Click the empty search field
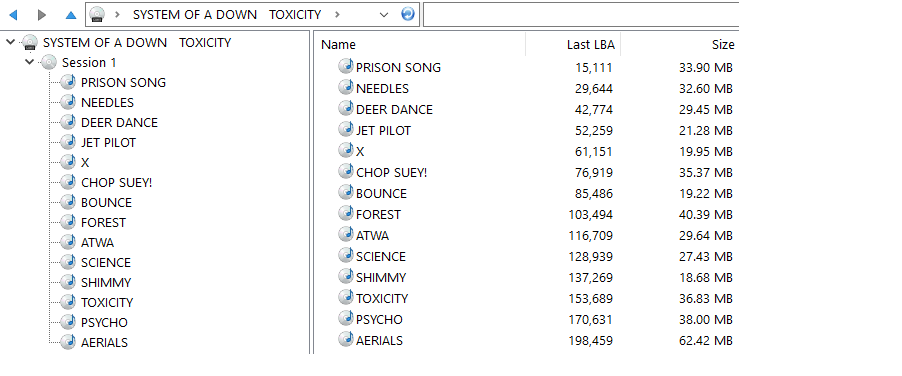Viewport: 902px width, 376px height. tap(581, 14)
